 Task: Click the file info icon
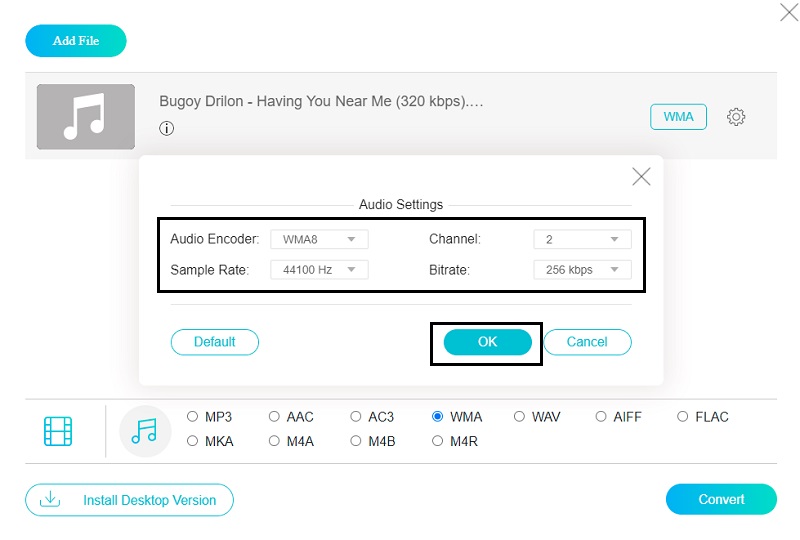[x=167, y=129]
